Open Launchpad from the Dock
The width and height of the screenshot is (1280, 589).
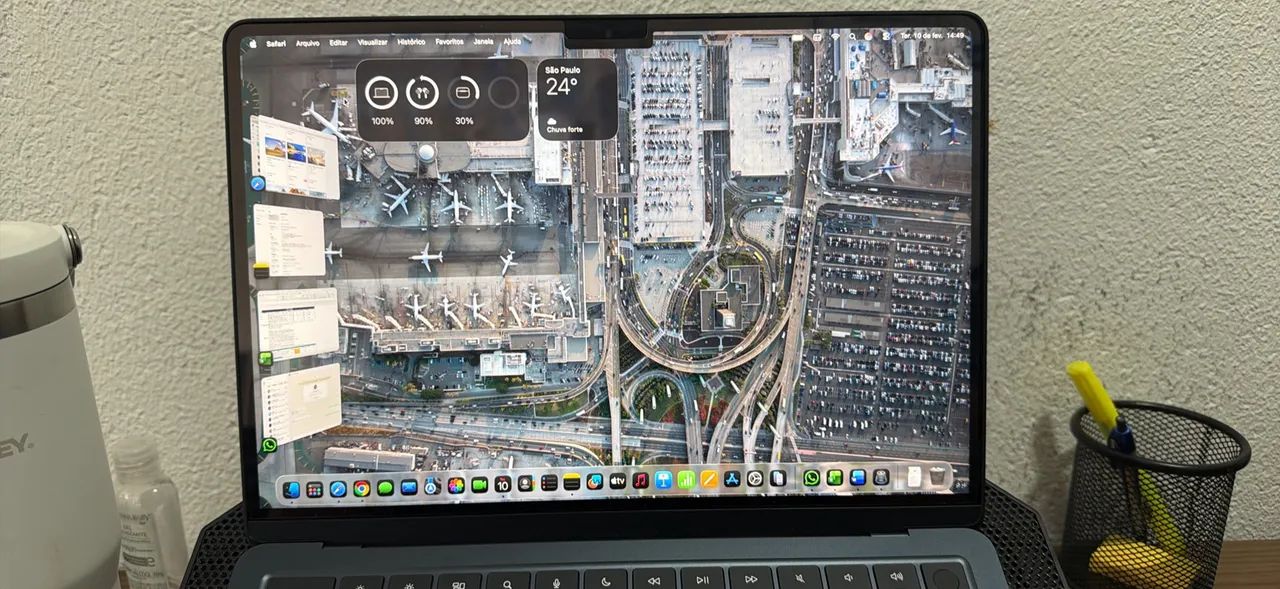click(316, 483)
